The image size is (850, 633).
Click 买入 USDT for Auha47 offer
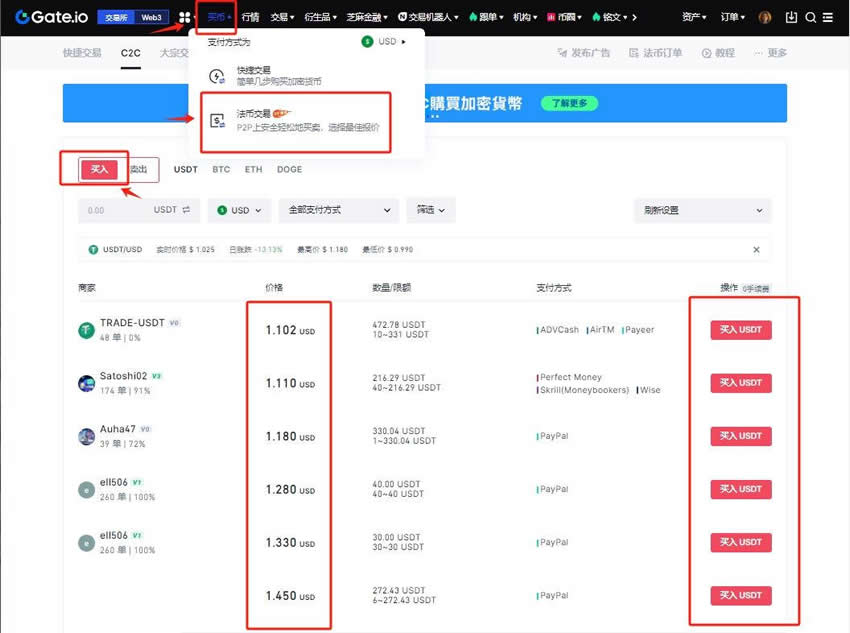(741, 436)
